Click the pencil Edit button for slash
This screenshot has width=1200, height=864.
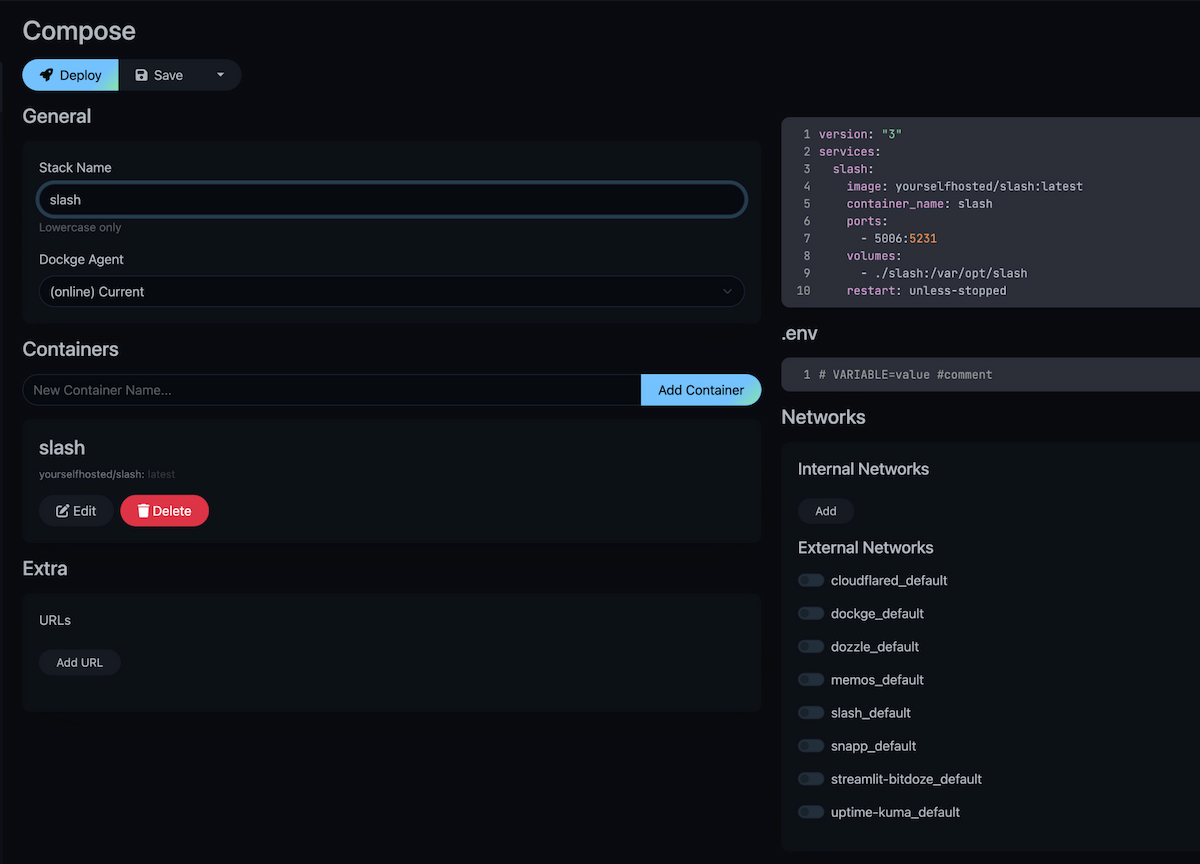coord(76,511)
